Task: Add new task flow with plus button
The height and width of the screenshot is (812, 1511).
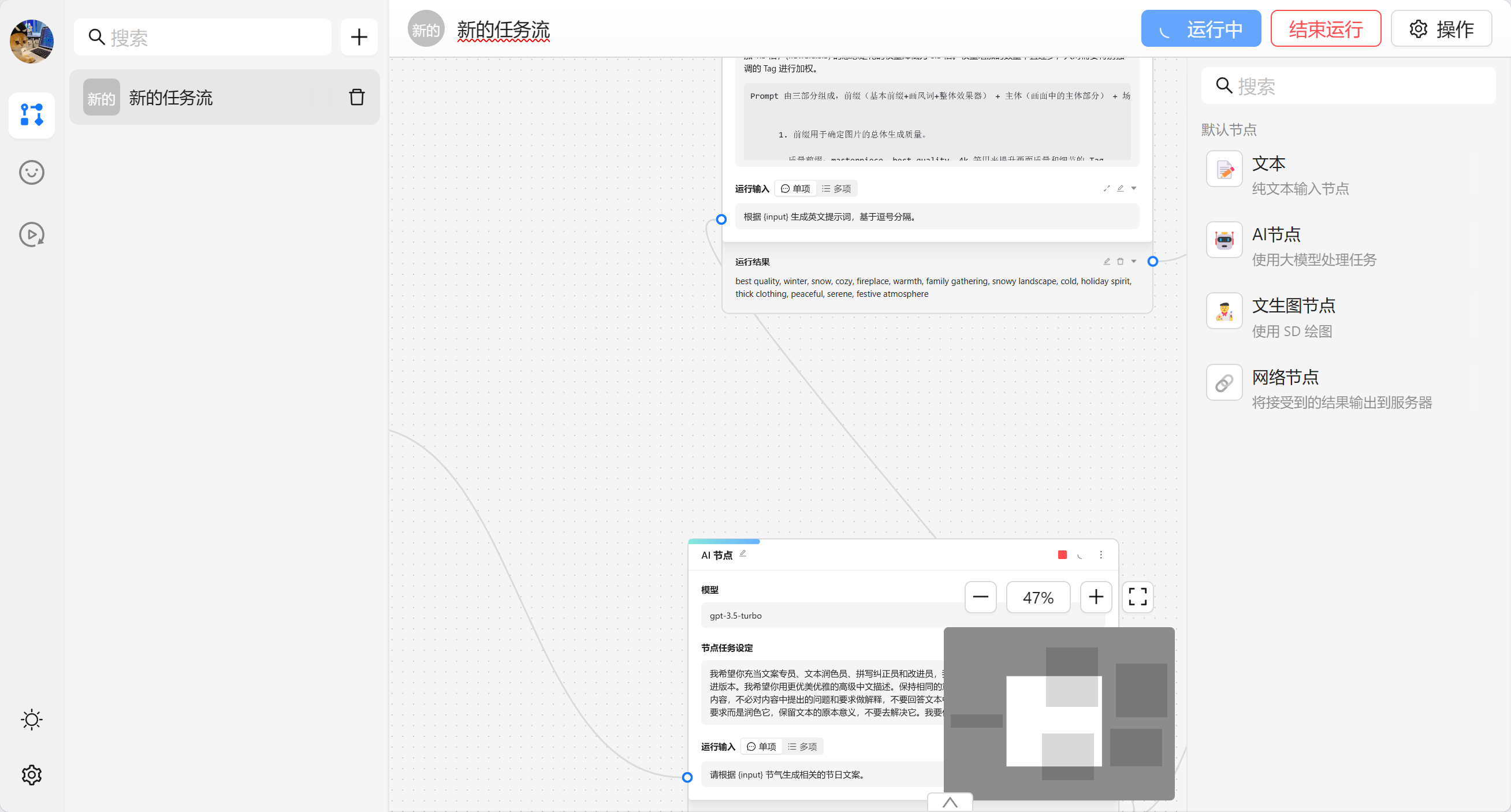Action: (x=359, y=37)
